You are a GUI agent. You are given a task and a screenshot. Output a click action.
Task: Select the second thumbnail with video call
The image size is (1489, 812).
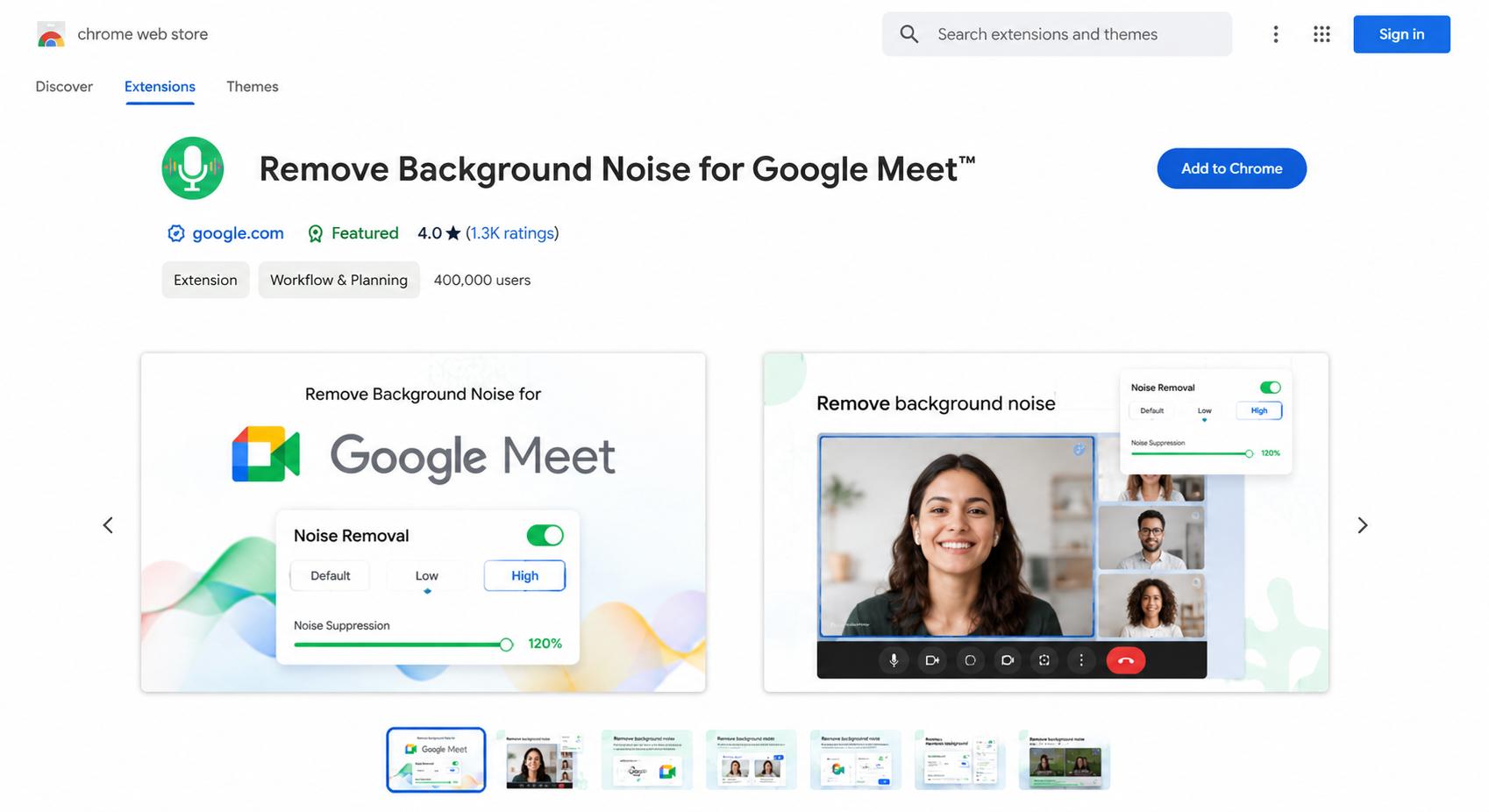540,760
